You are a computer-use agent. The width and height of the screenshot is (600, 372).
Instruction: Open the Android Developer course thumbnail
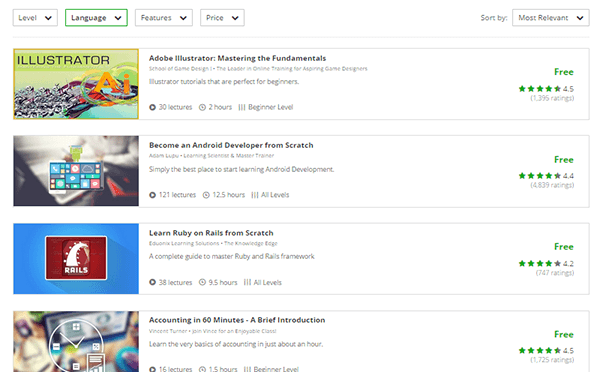(76, 171)
